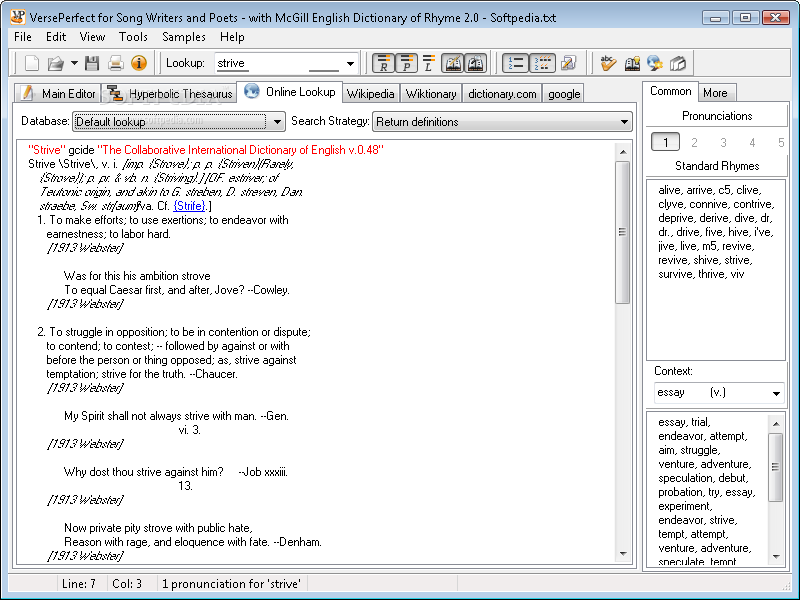Open the View menu
Viewport: 800px width, 600px height.
click(x=92, y=37)
